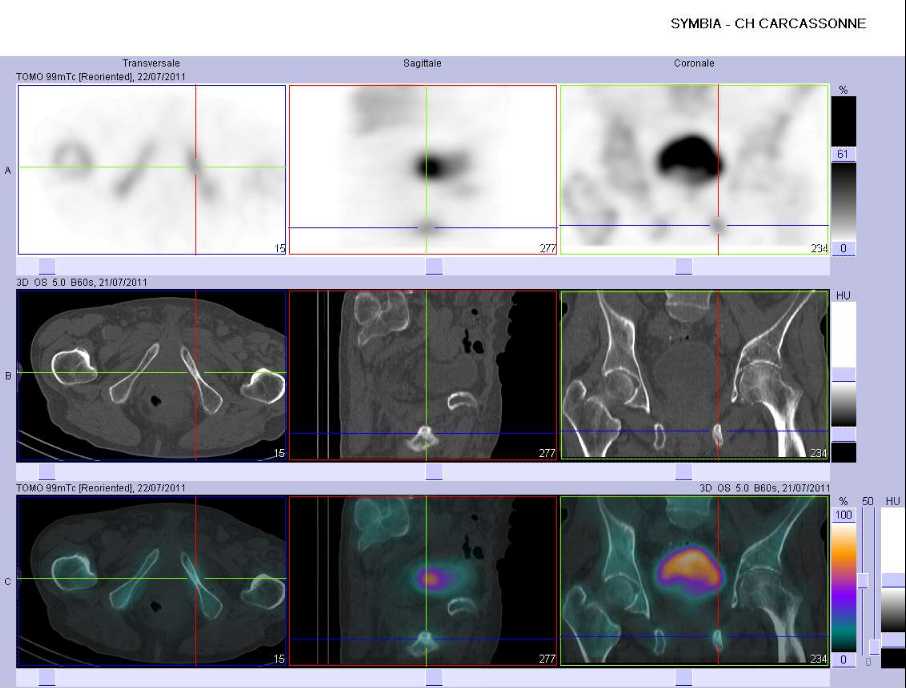Select row C fused sagittal image
The width and height of the screenshot is (906, 688).
click(423, 581)
